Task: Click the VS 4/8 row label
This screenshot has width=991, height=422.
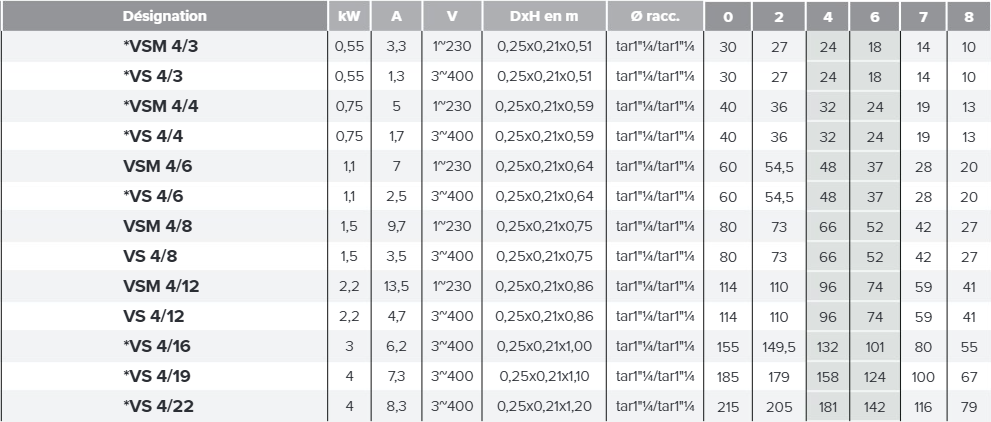Action: coord(150,256)
